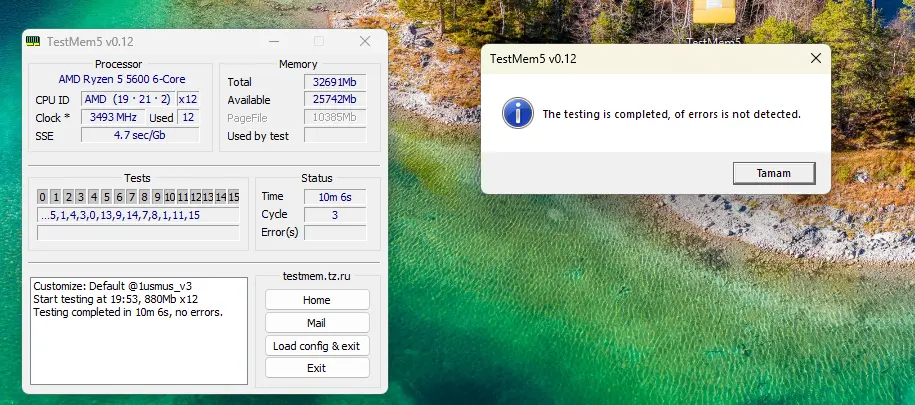
Task: Select test number 9 box
Action: 157,197
